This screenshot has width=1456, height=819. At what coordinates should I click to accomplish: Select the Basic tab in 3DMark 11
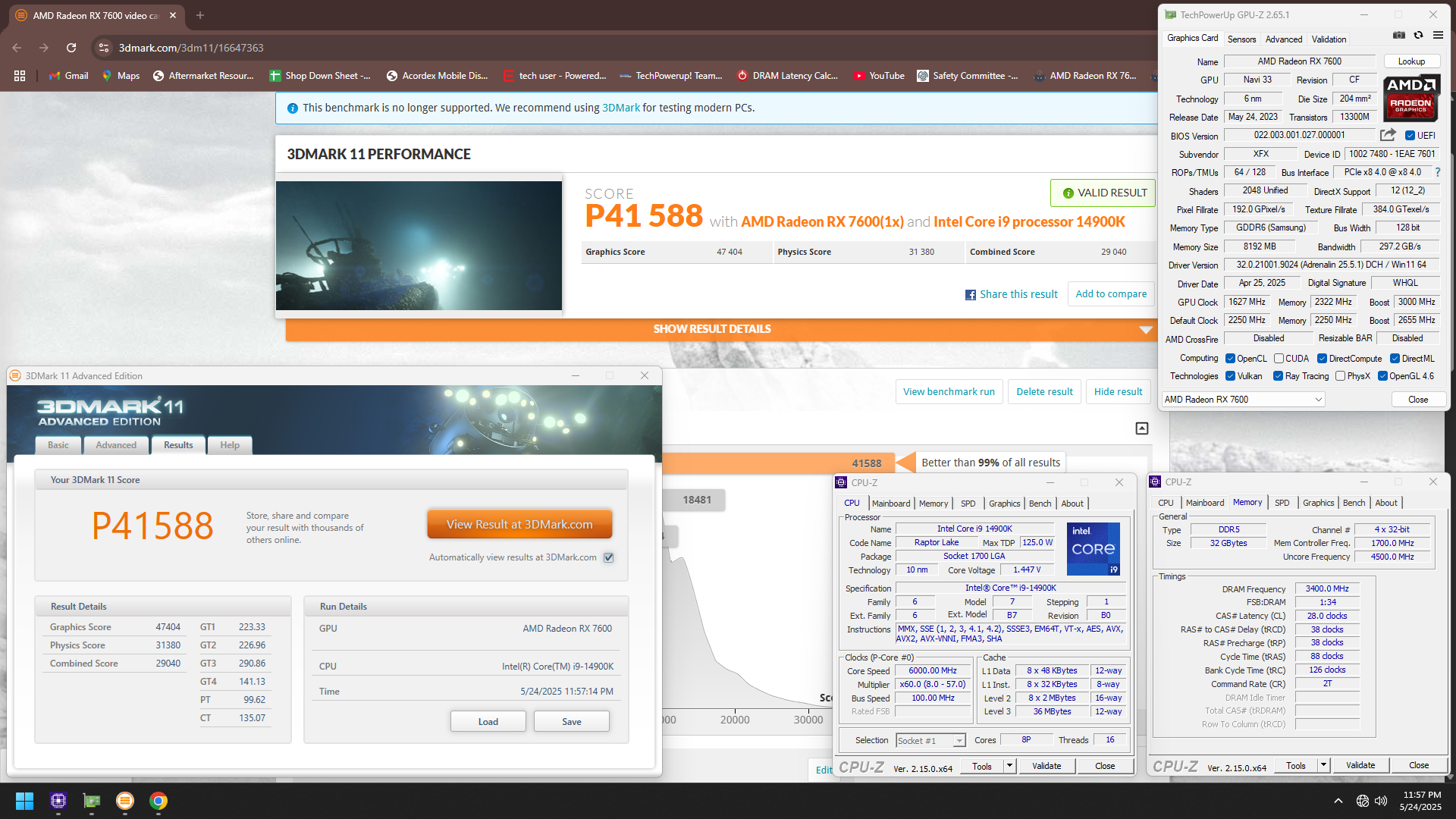point(58,445)
